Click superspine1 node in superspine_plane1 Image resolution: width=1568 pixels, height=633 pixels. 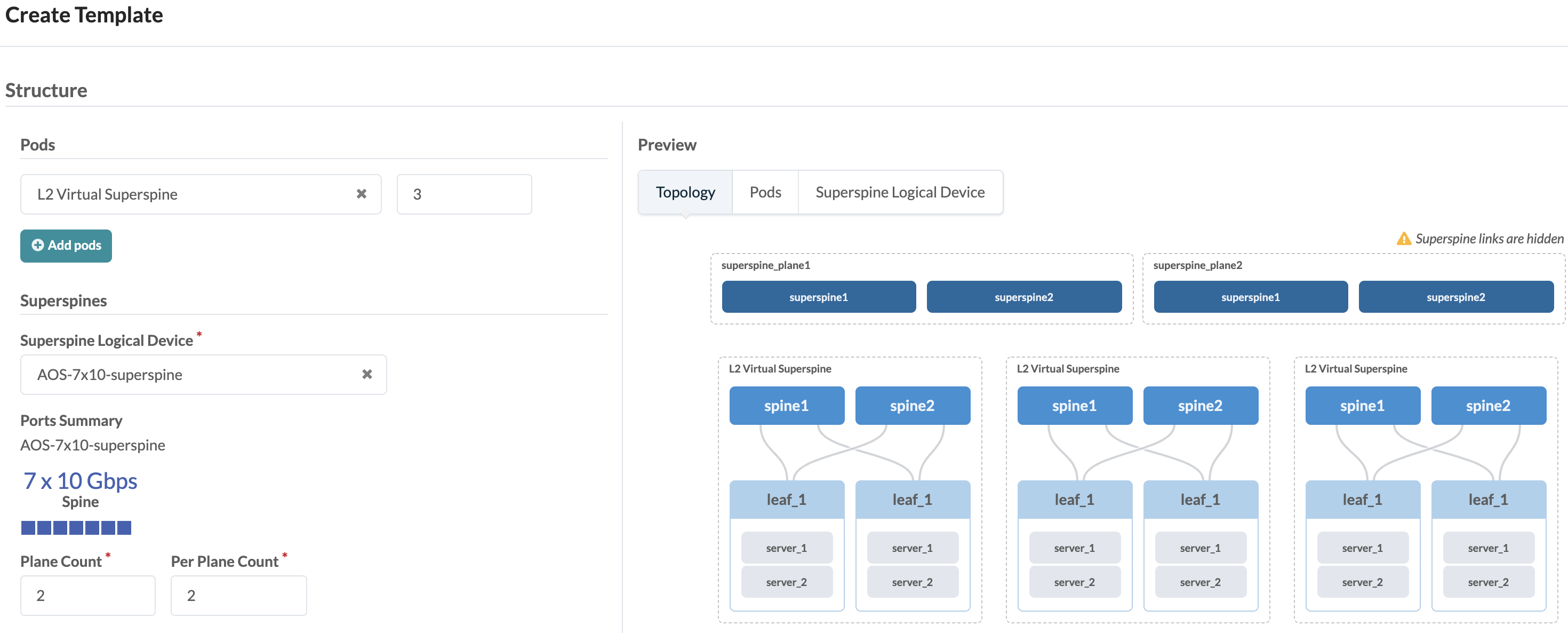818,297
